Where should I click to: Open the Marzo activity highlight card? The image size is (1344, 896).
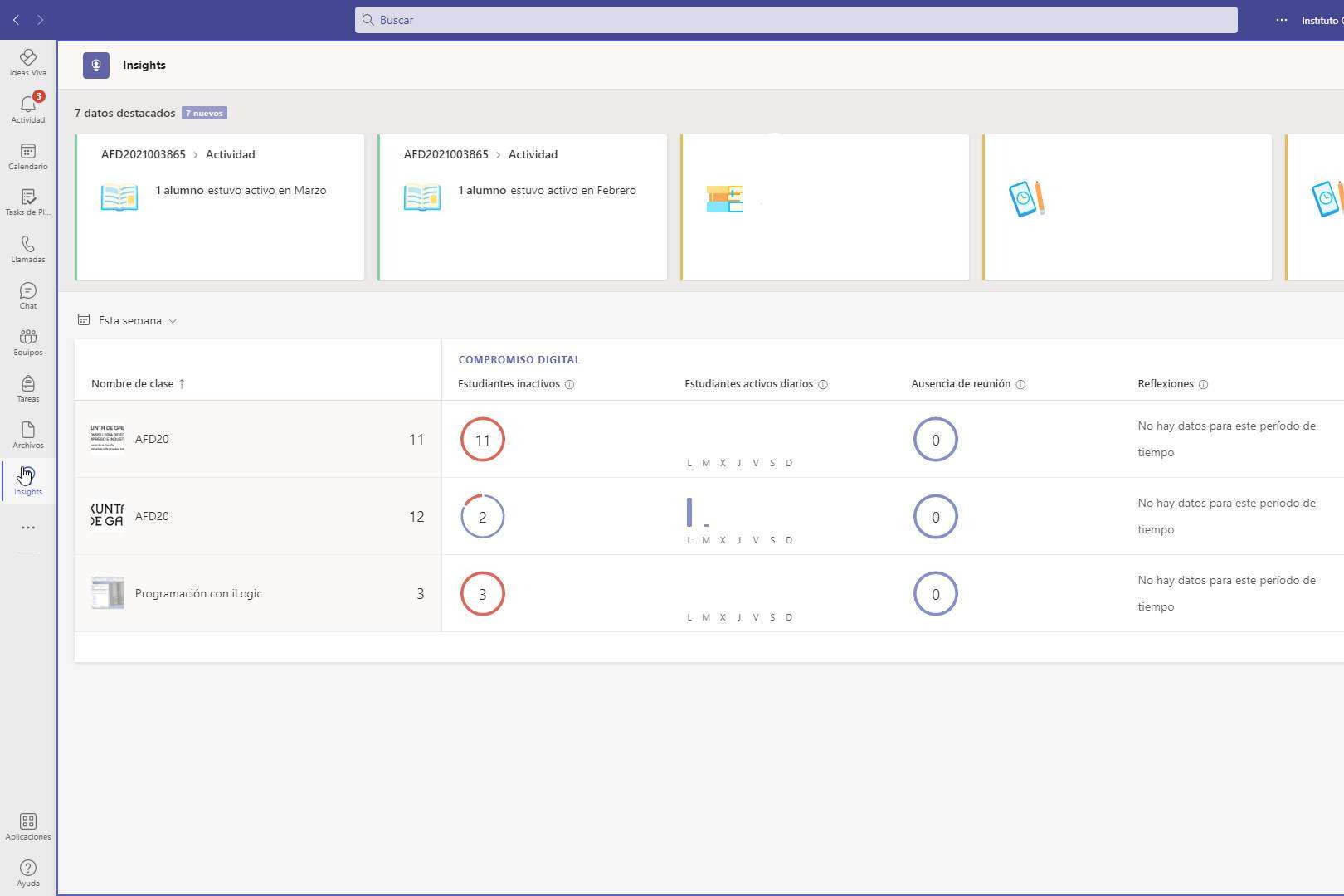click(220, 207)
